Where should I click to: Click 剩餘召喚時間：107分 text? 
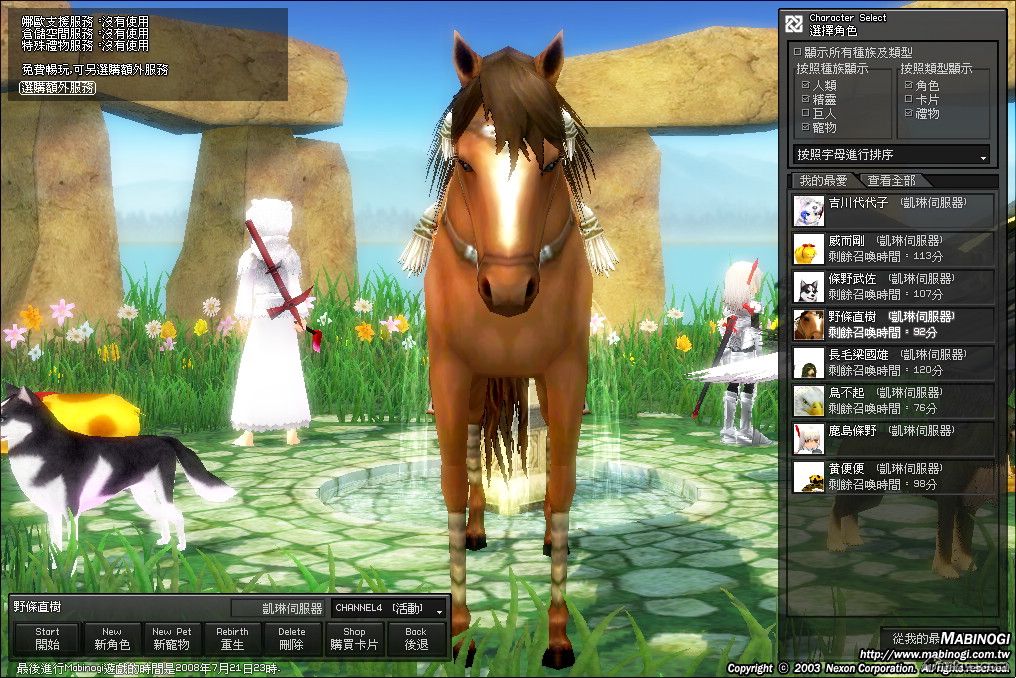click(x=885, y=294)
